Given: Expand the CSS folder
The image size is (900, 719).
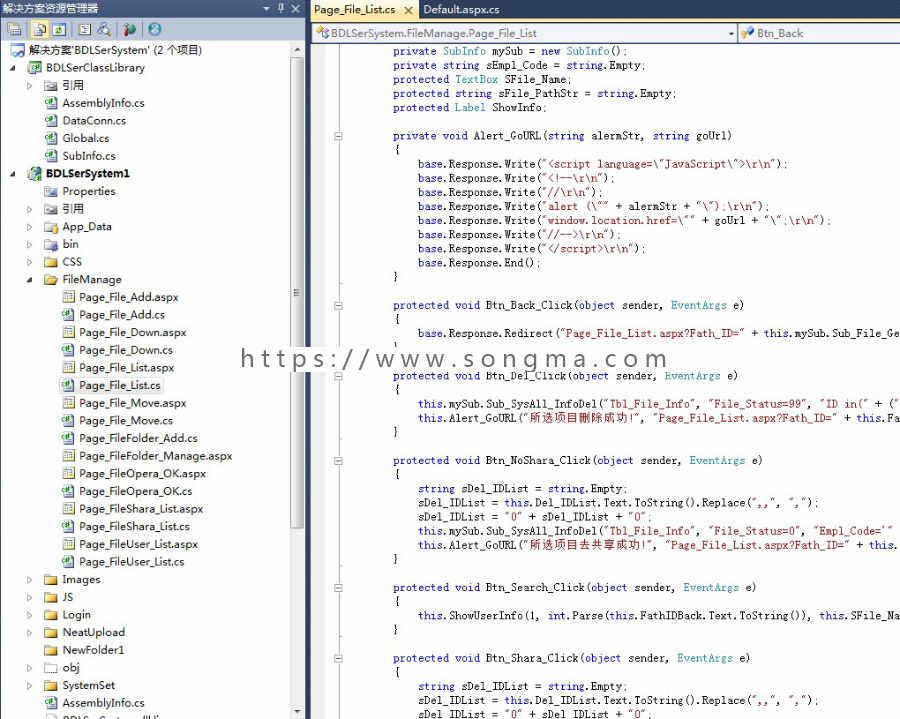Looking at the screenshot, I should click(x=29, y=262).
